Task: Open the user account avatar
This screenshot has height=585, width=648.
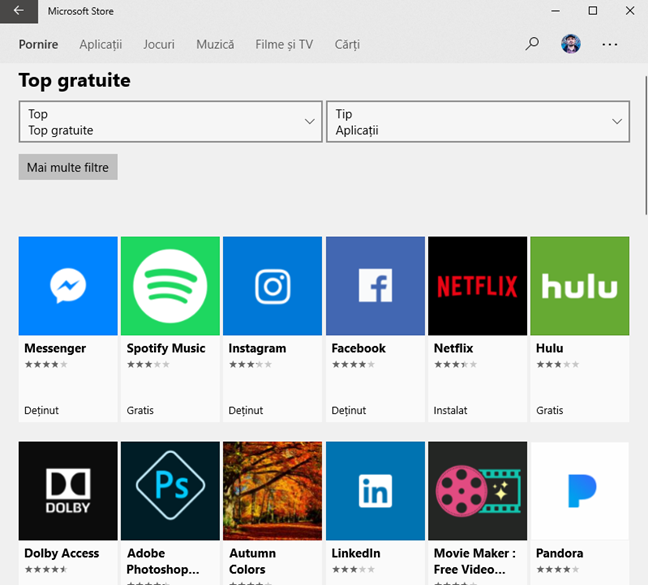Action: pyautogui.click(x=571, y=44)
